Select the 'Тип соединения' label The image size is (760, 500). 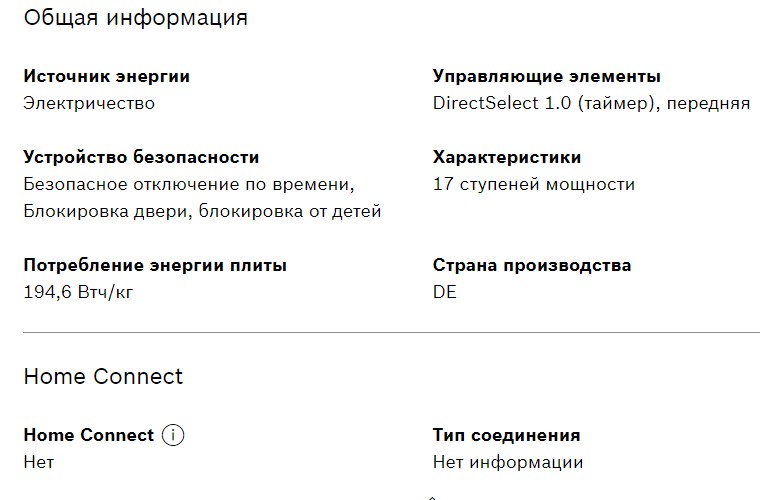coord(506,435)
